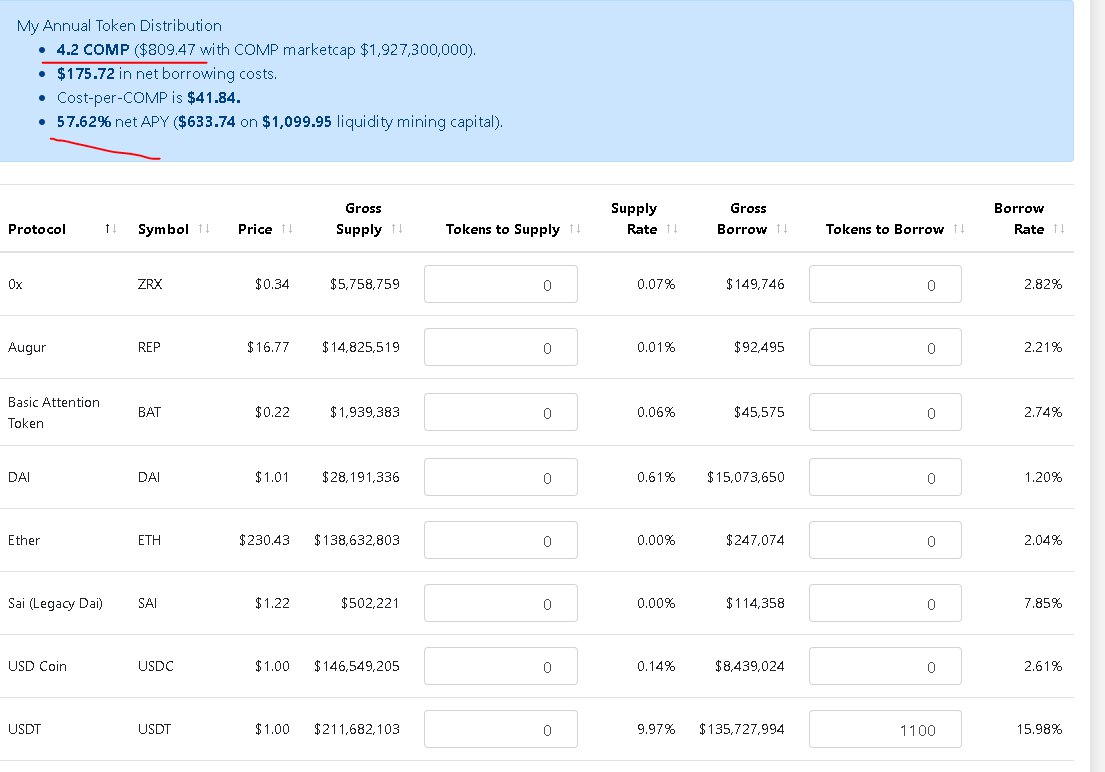Focus REP Tokens to Supply field
Screen dimensions: 1105x772
[500, 347]
